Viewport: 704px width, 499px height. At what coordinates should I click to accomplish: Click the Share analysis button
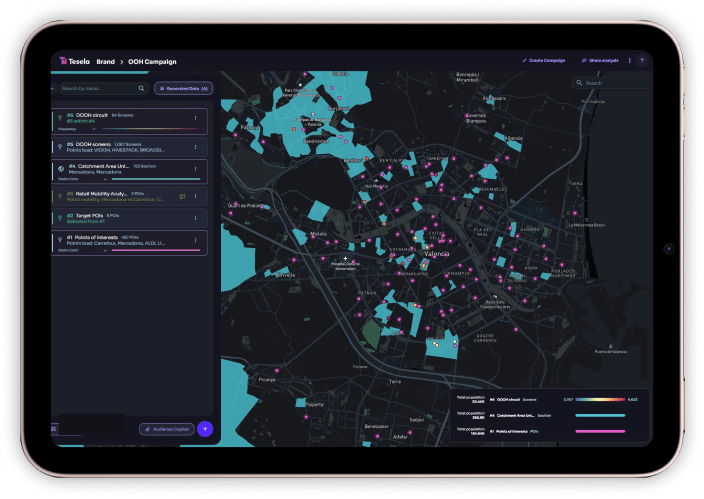pyautogui.click(x=600, y=60)
